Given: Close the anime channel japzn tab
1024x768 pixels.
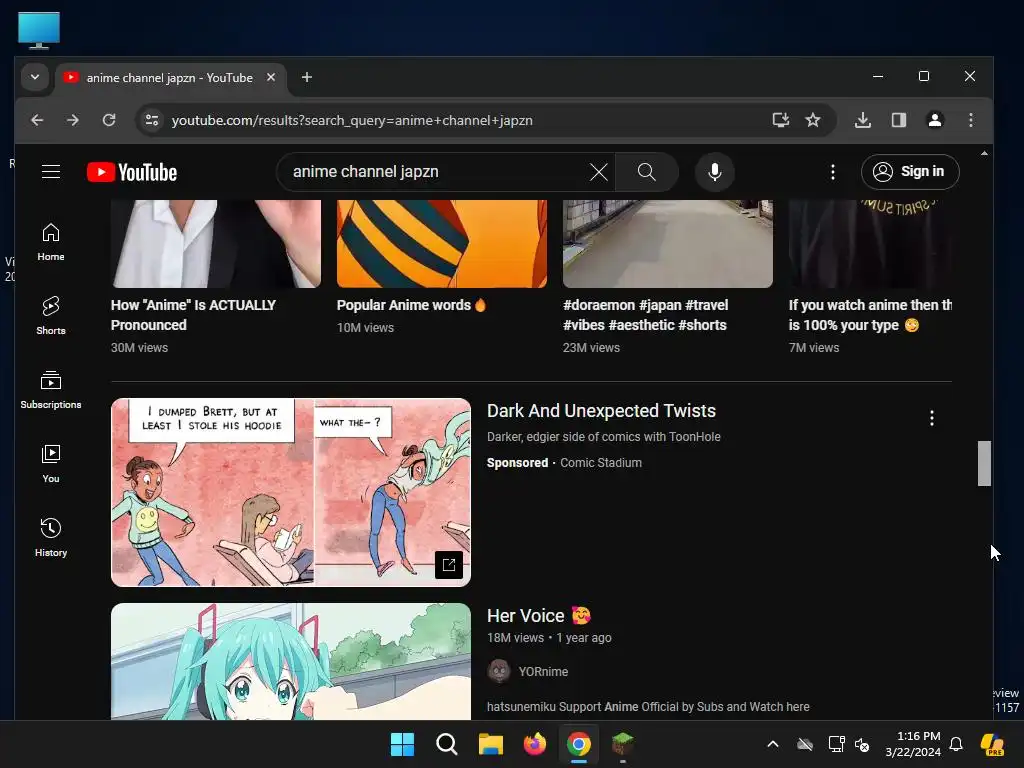Looking at the screenshot, I should pyautogui.click(x=271, y=77).
